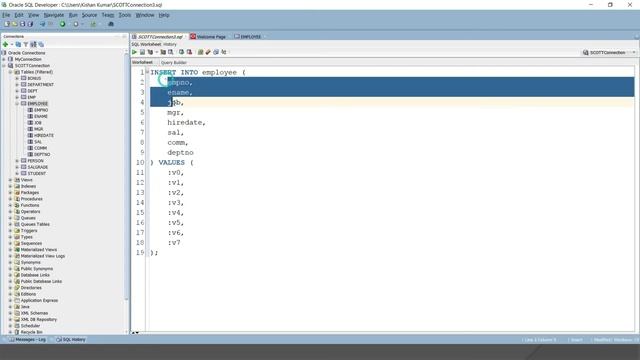The image size is (640, 360).
Task: Expand the PERSON table node
Action: pyautogui.click(x=17, y=161)
